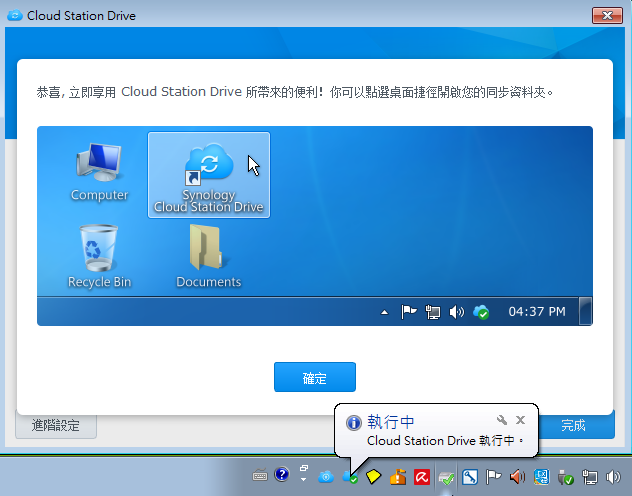This screenshot has width=632, height=496.
Task: Open the orange mailbox tray icon
Action: [397, 477]
